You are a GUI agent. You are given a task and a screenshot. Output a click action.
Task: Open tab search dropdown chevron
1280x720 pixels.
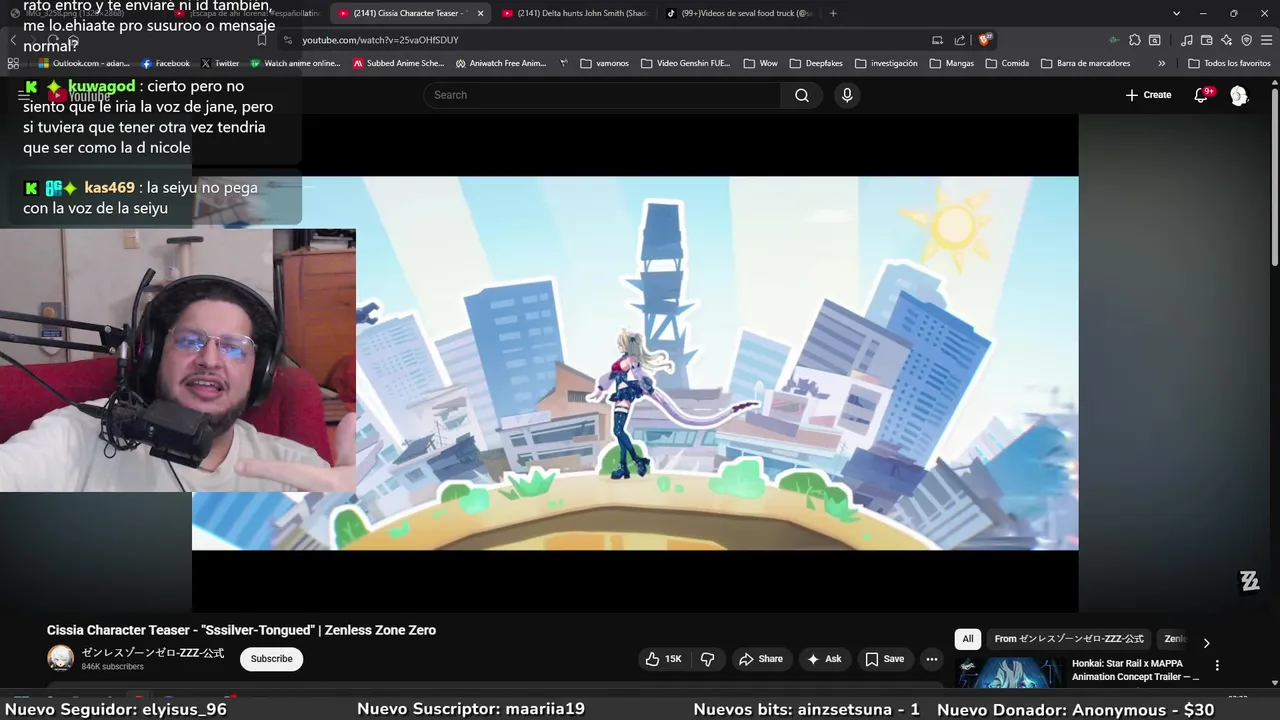[1176, 13]
